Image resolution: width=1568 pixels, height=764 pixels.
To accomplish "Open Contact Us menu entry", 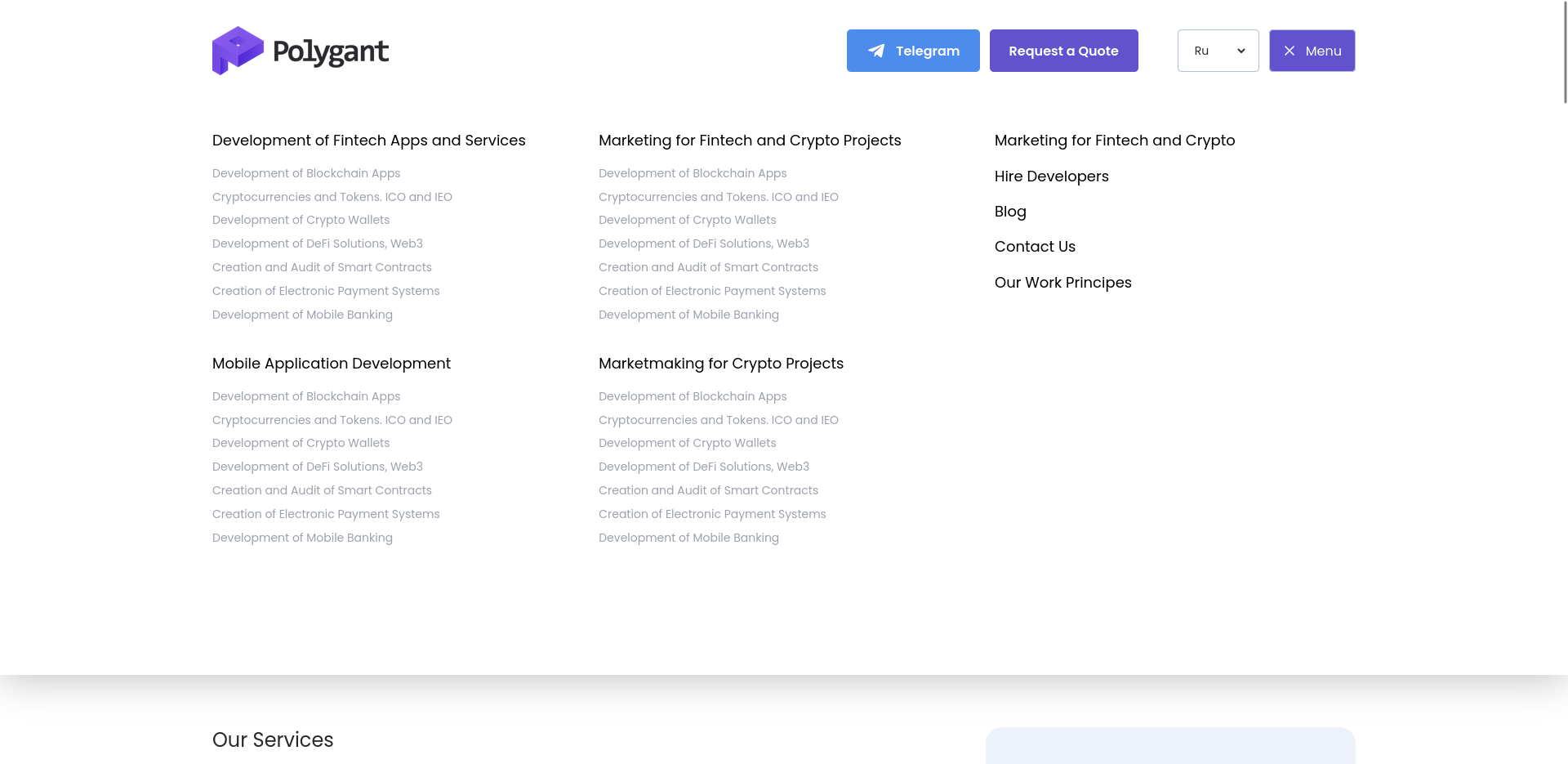I will coord(1035,247).
